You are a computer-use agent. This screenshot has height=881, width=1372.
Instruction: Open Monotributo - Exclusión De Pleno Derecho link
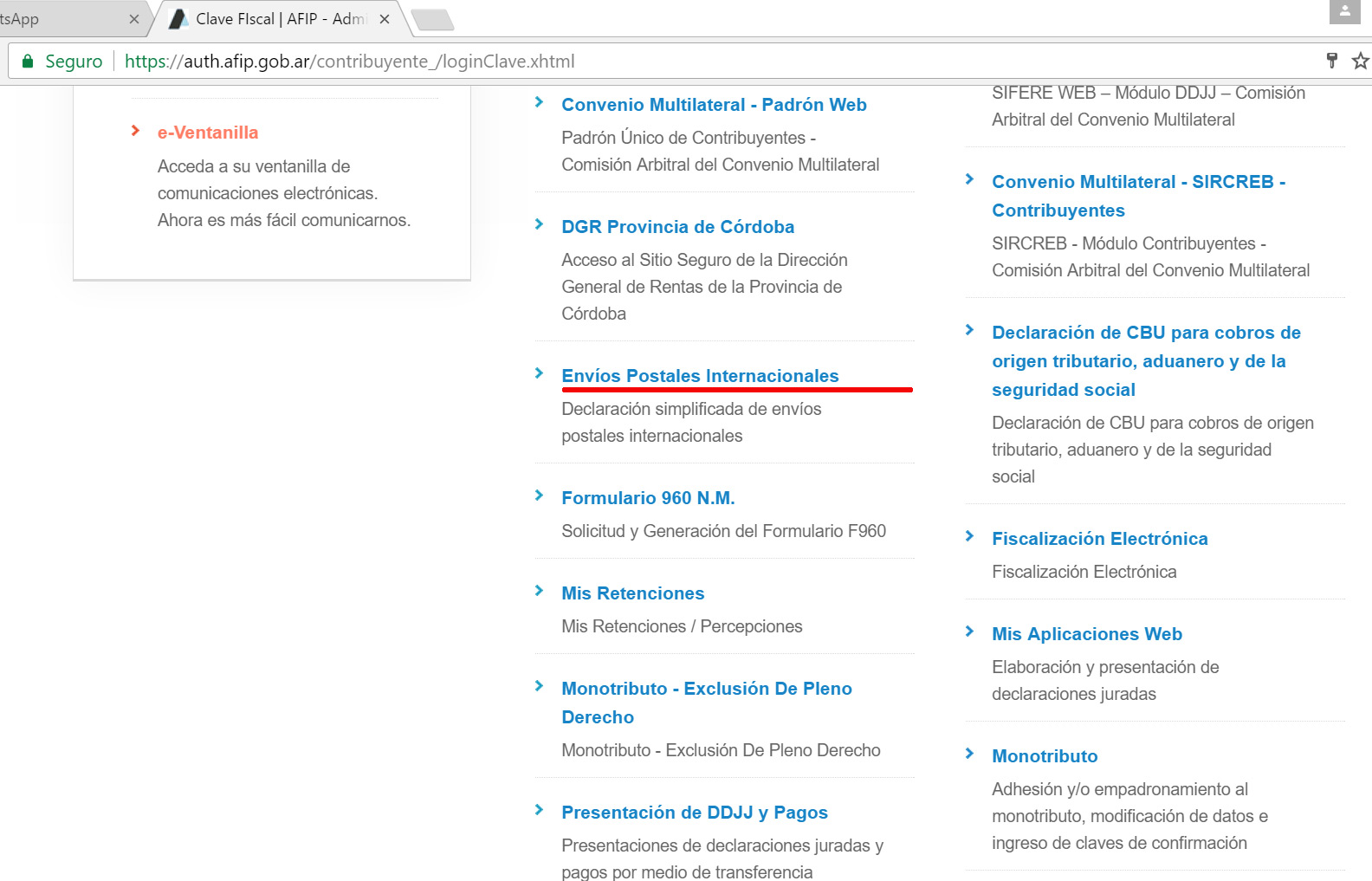click(x=707, y=703)
